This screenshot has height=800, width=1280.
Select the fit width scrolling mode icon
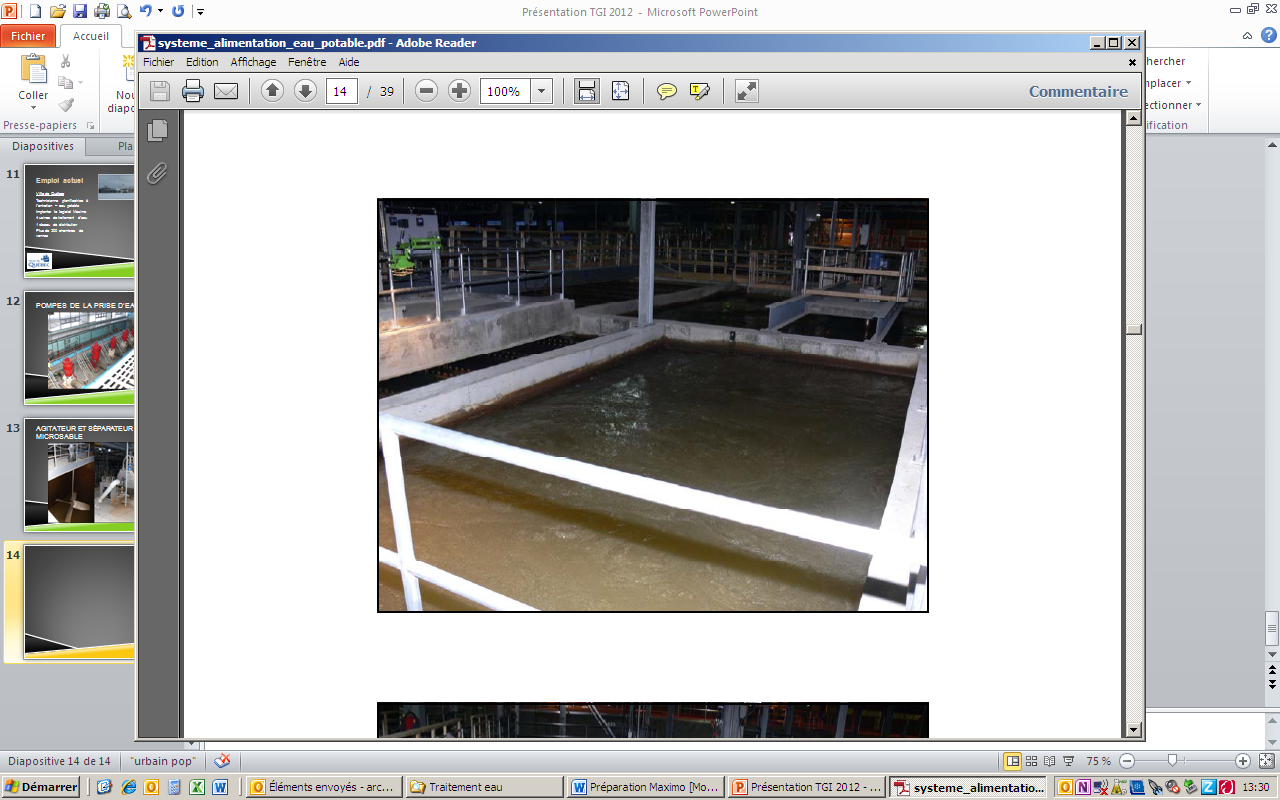(586, 91)
